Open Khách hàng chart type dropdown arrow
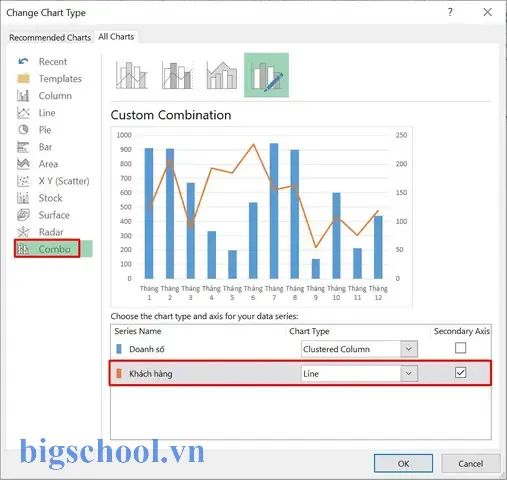Image resolution: width=507 pixels, height=480 pixels. pos(409,373)
